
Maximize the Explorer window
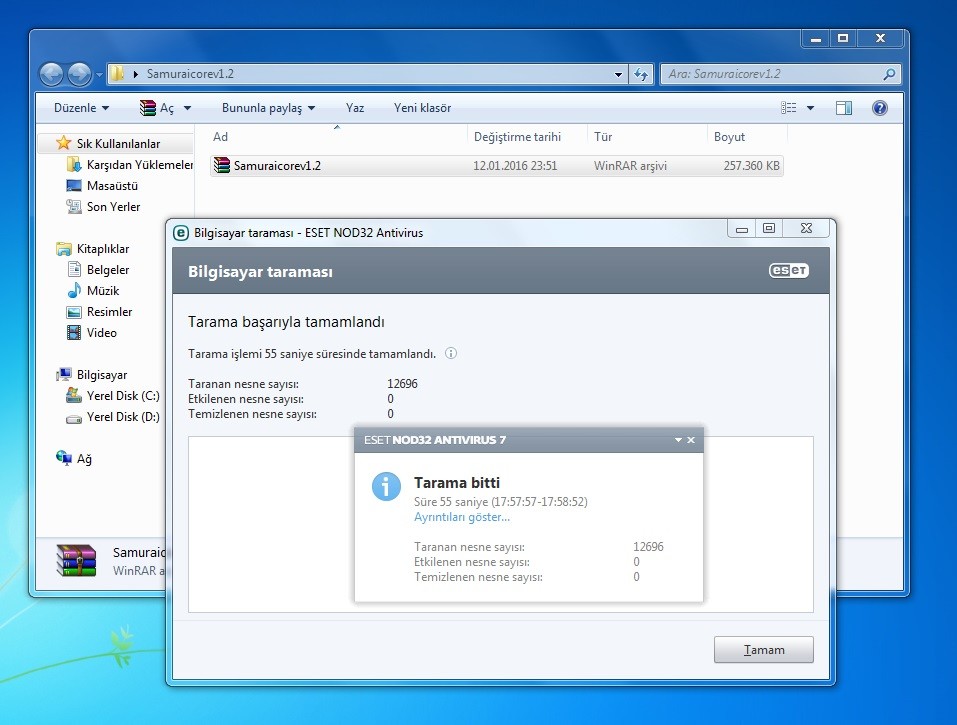click(x=843, y=38)
